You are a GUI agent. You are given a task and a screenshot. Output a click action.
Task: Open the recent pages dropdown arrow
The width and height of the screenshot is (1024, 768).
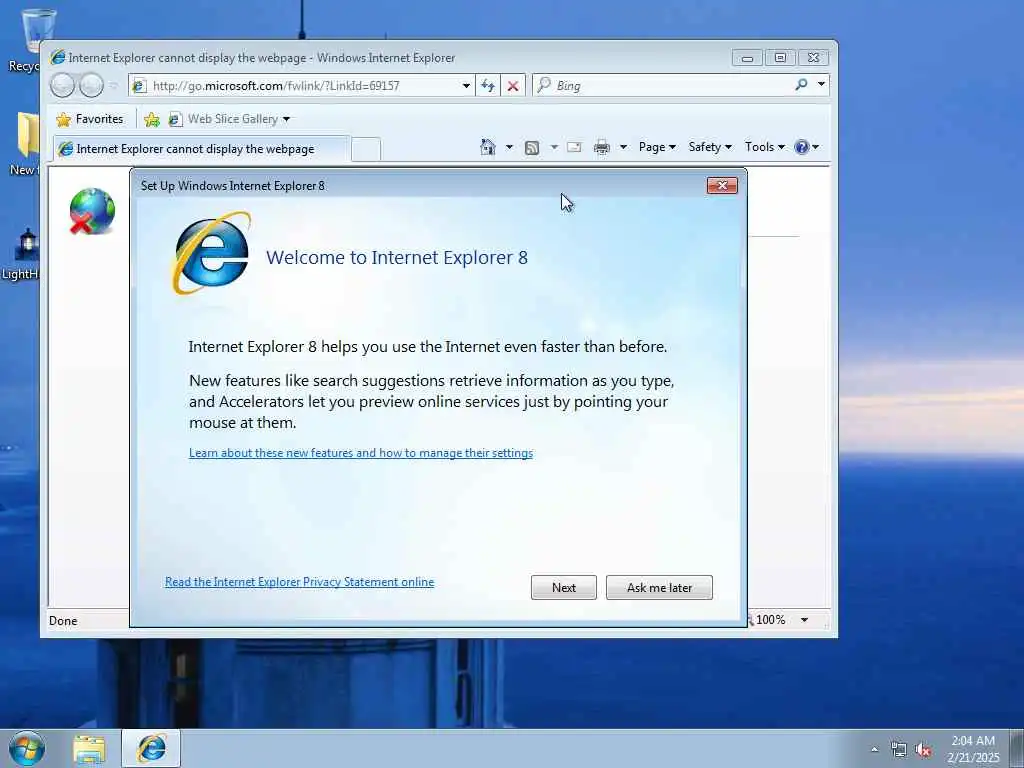pos(114,86)
